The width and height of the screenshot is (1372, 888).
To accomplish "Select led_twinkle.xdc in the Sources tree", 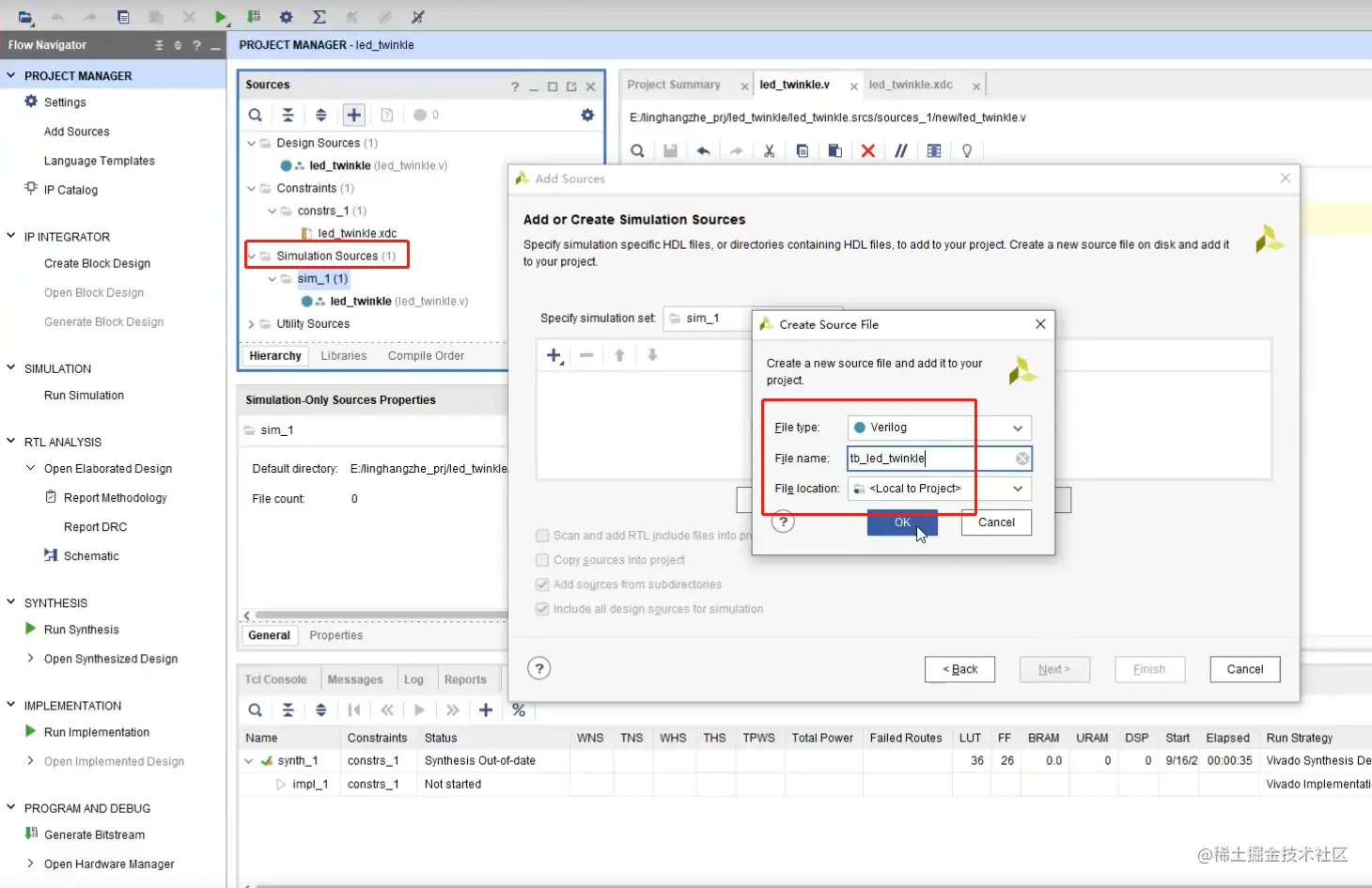I will click(357, 234).
